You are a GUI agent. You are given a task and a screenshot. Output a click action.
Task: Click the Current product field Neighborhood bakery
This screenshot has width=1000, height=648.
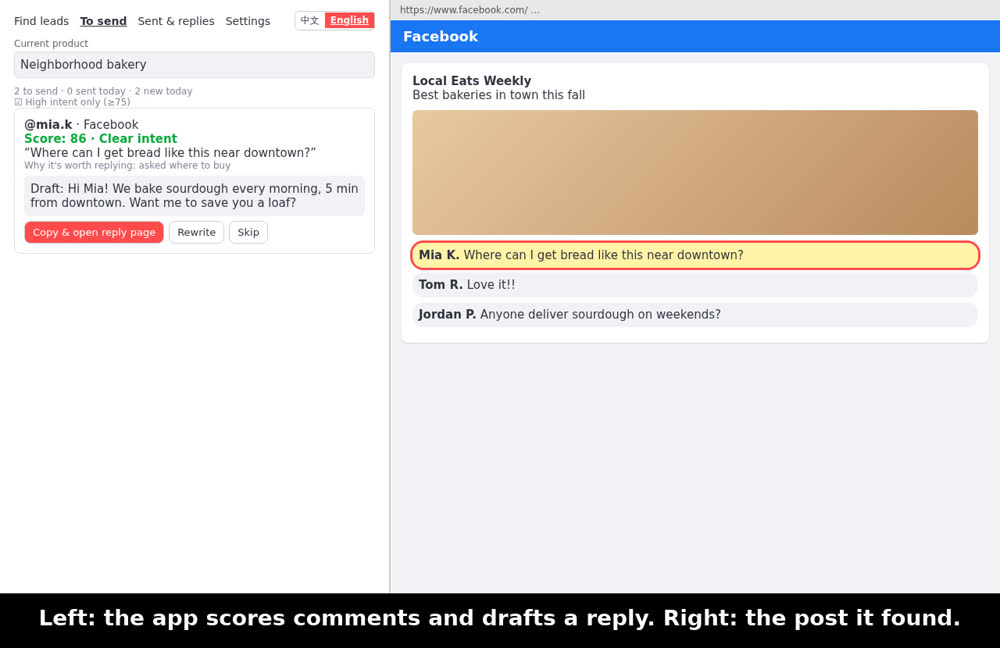[x=194, y=64]
